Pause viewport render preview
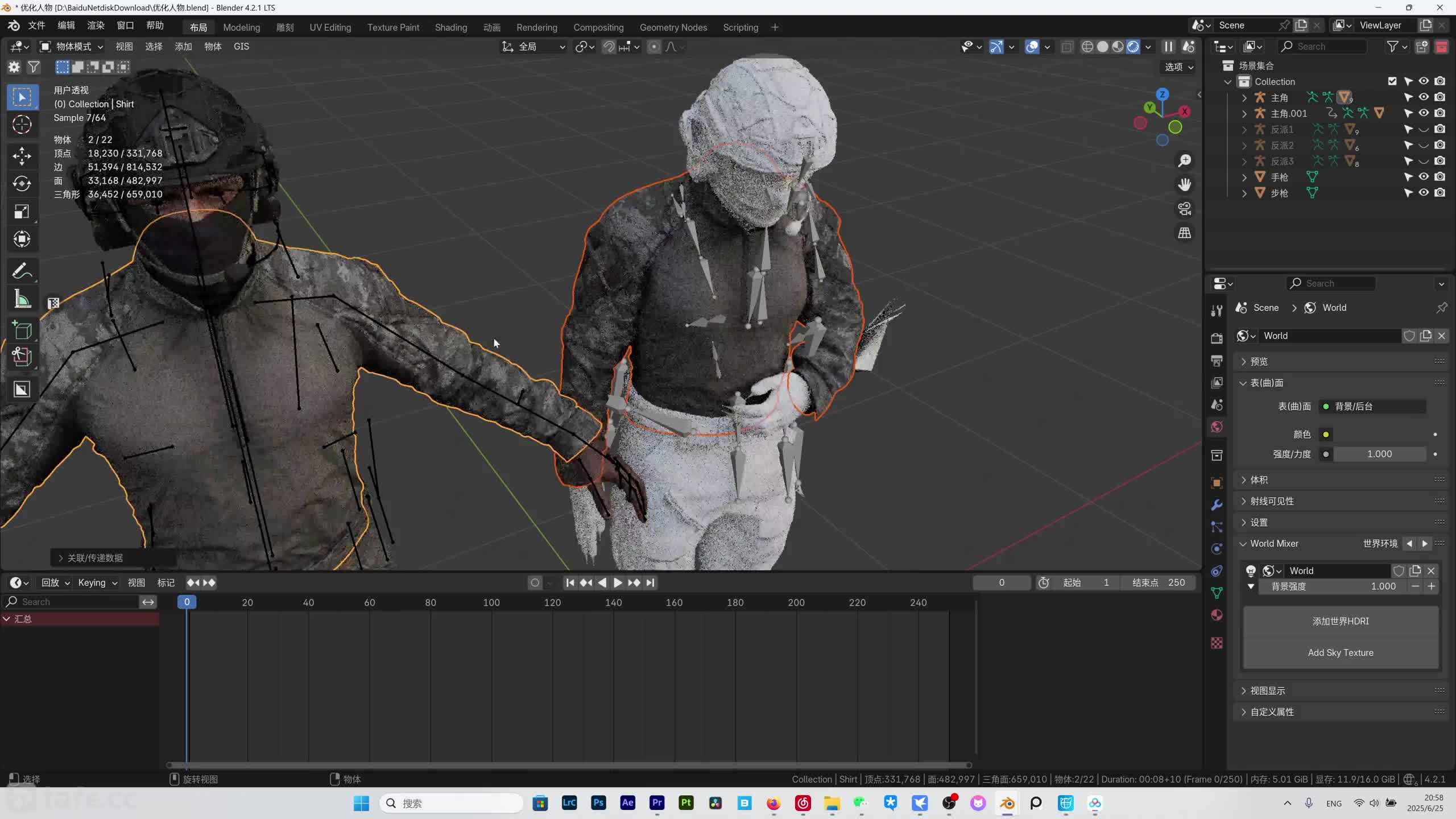1456x819 pixels. pyautogui.click(x=1168, y=47)
